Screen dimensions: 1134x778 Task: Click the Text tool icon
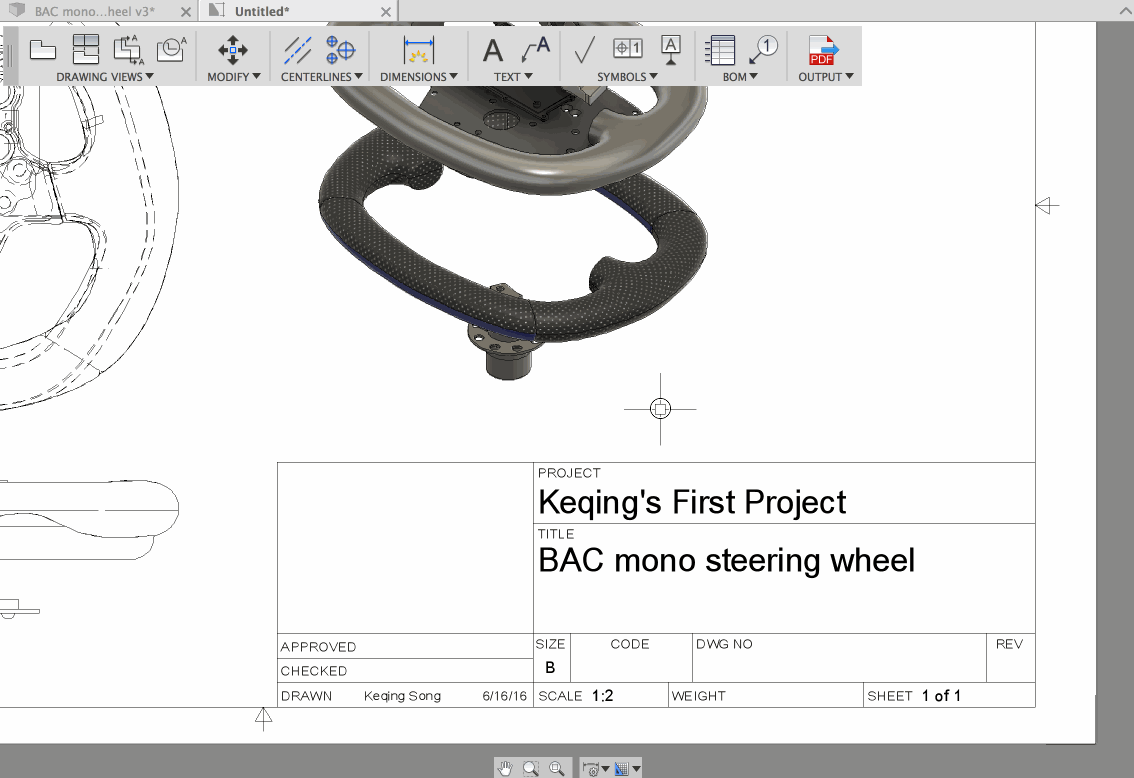[x=493, y=49]
